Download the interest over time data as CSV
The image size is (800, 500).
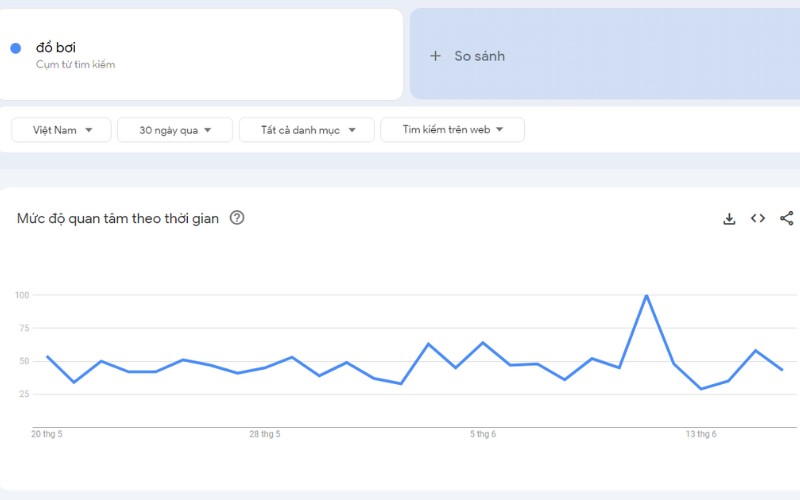click(x=729, y=219)
